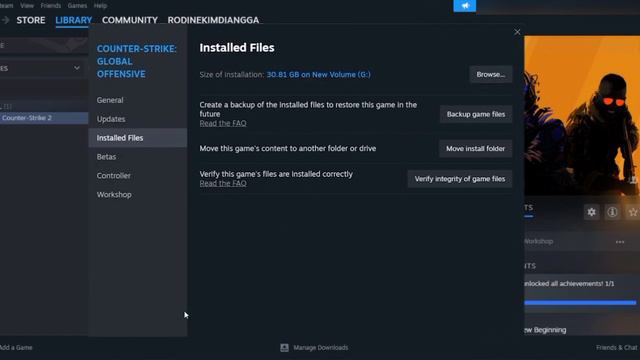Open the game settings gear icon

[x=591, y=212]
